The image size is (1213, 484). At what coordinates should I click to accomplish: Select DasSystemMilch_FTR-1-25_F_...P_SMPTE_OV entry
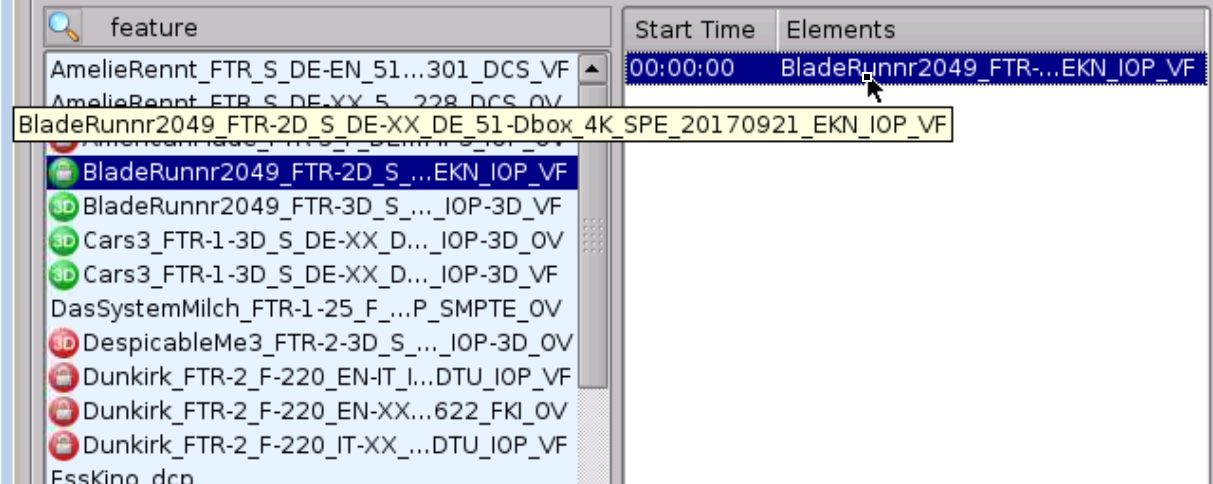[311, 308]
